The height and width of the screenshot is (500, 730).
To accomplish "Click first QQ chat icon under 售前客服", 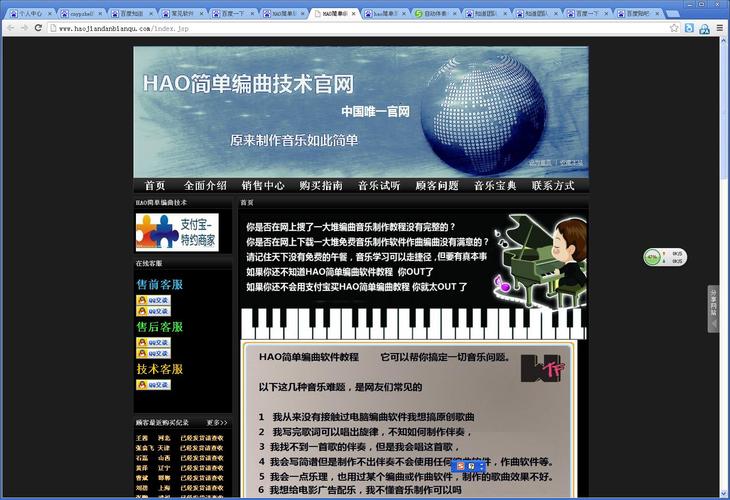I will tap(153, 300).
